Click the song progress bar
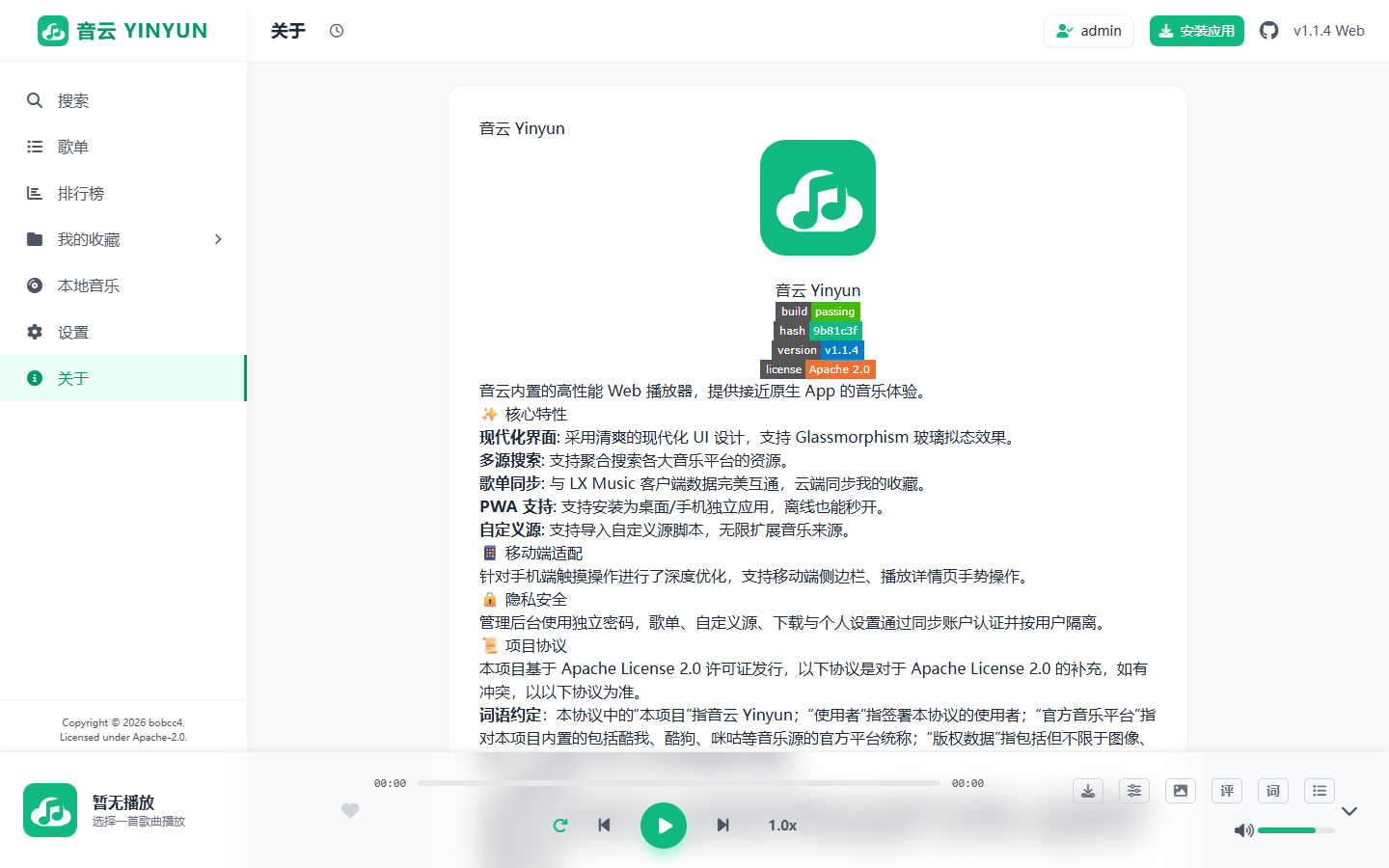1389x868 pixels. (679, 783)
